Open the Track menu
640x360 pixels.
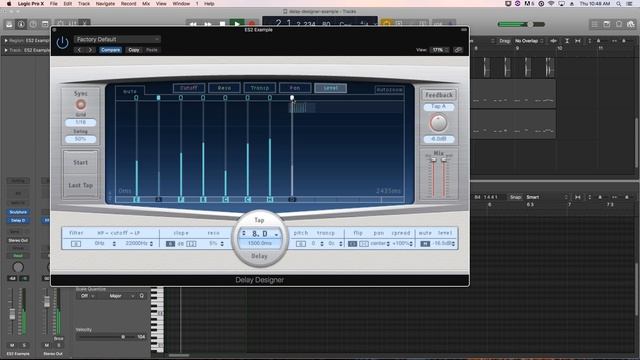click(84, 4)
